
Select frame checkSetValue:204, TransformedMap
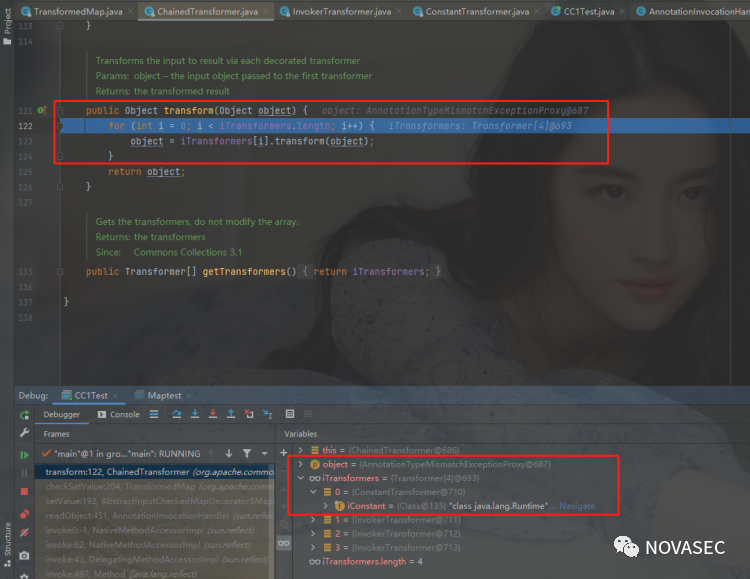pos(154,487)
